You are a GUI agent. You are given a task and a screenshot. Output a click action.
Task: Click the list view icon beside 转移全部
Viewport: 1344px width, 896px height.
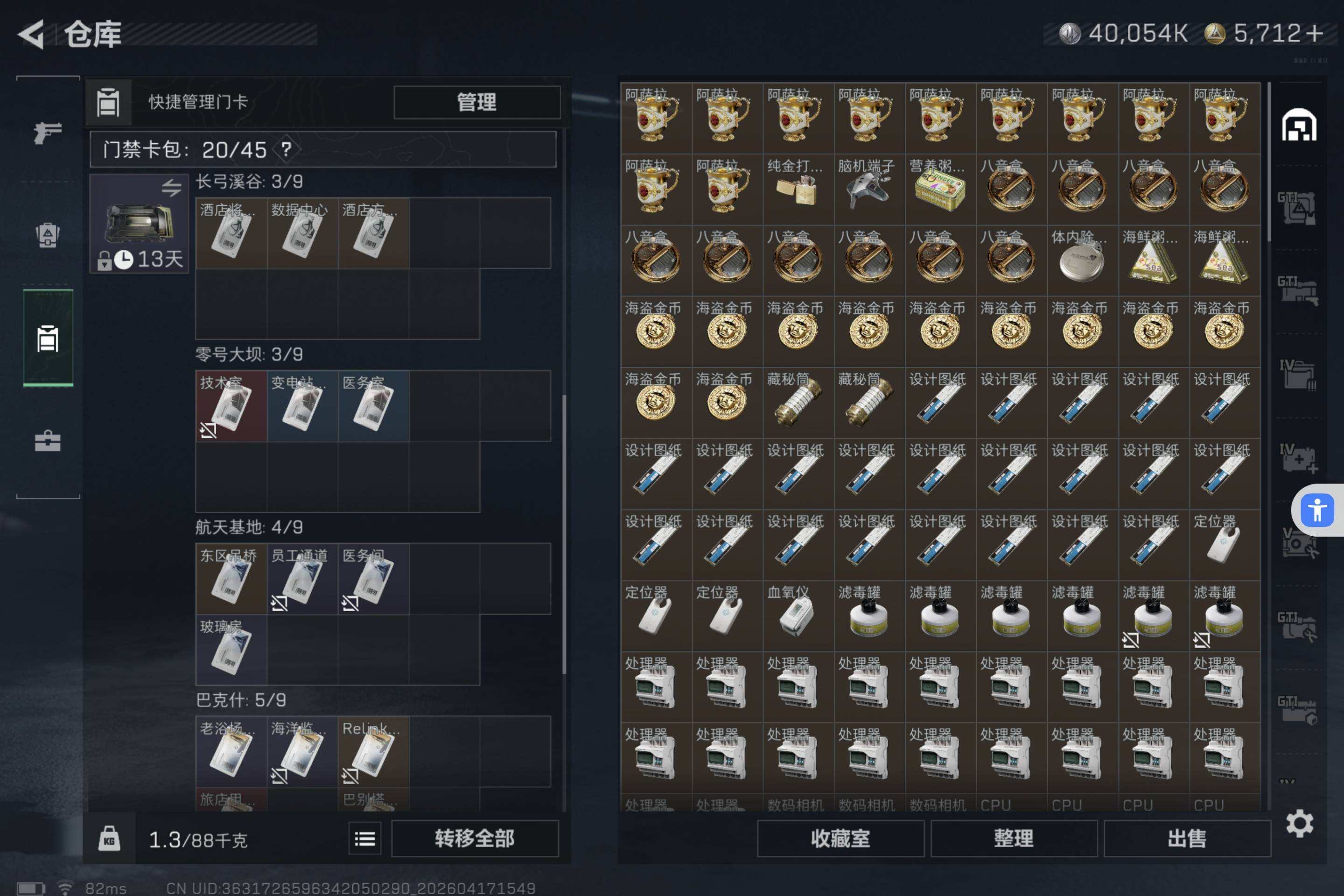tap(364, 838)
